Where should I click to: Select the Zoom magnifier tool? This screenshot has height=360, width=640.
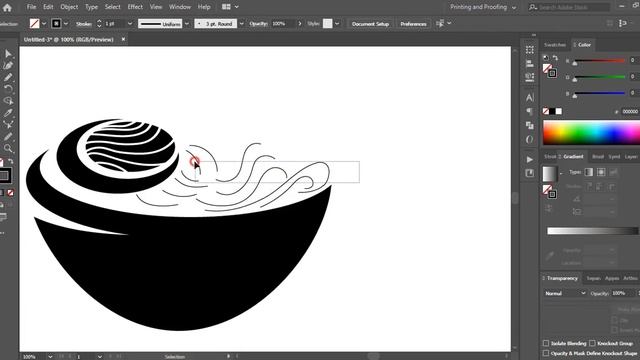8,148
